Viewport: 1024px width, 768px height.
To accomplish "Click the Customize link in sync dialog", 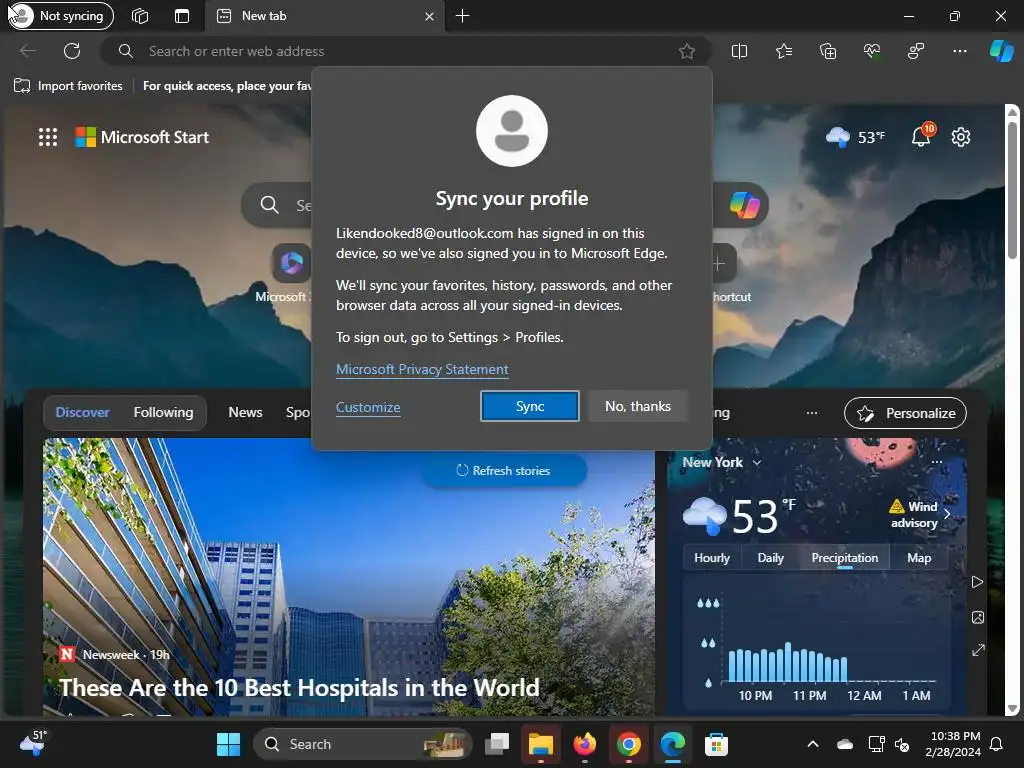I will coord(368,407).
